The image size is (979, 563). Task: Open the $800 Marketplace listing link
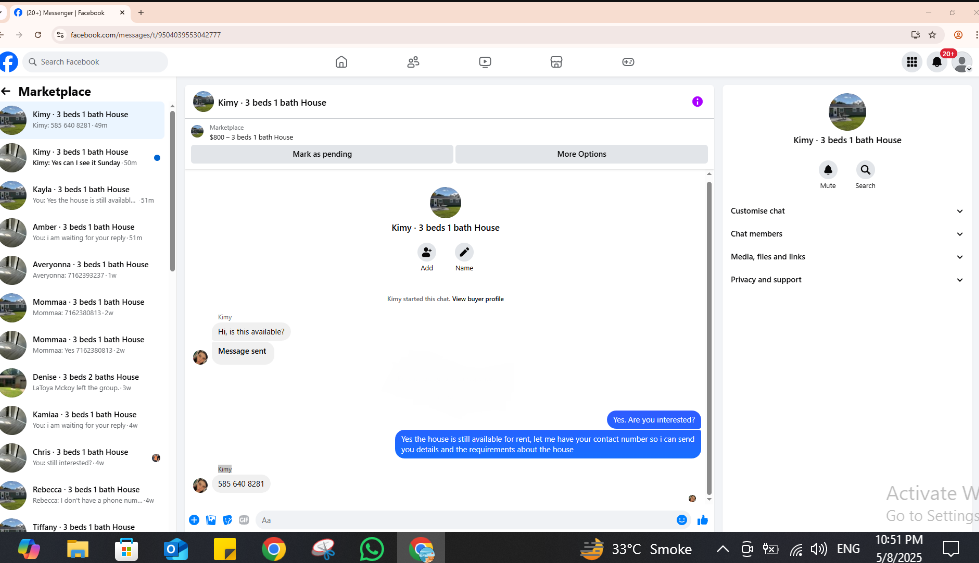(251, 137)
